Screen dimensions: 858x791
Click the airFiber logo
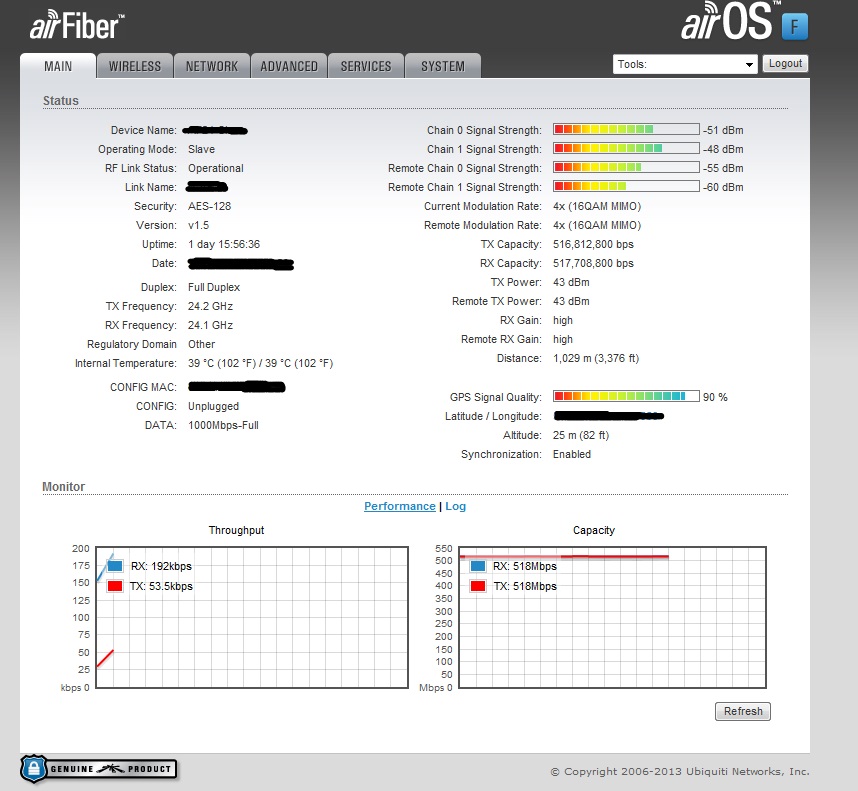77,26
